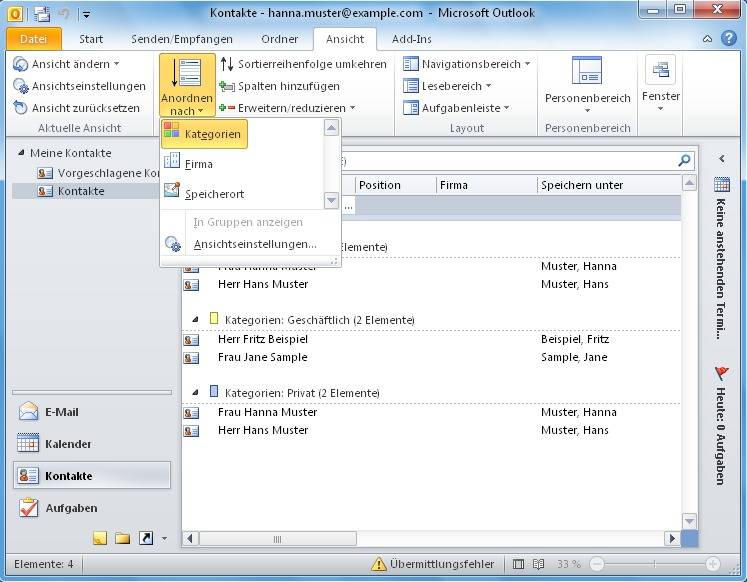Click the red flag tasks icon
Screen dimensions: 747x582
[722, 373]
